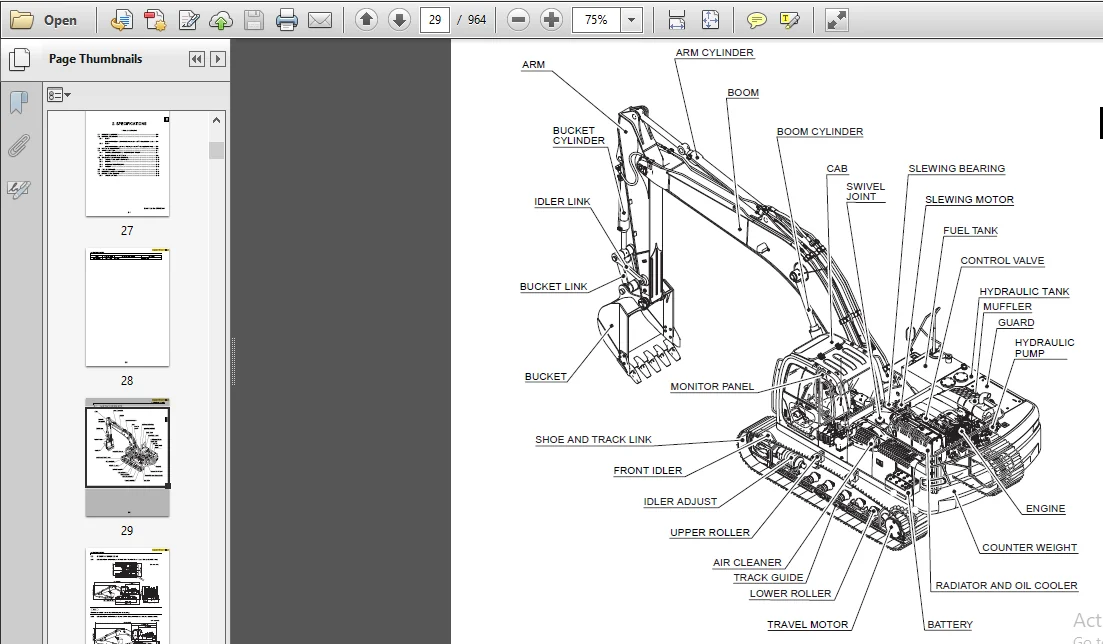Go to next page arrow
Screen dimensions: 1103x644
(x=399, y=20)
